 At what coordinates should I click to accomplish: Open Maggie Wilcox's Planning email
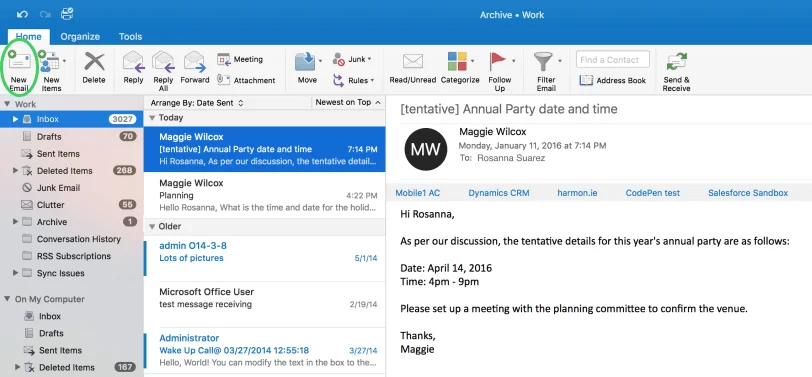[265, 195]
